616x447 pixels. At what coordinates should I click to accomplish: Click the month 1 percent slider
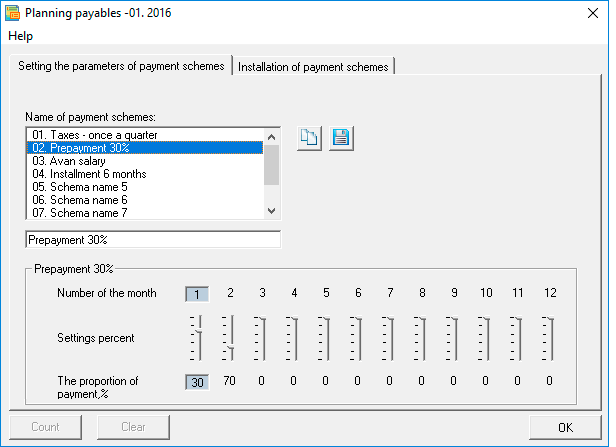tap(197, 338)
